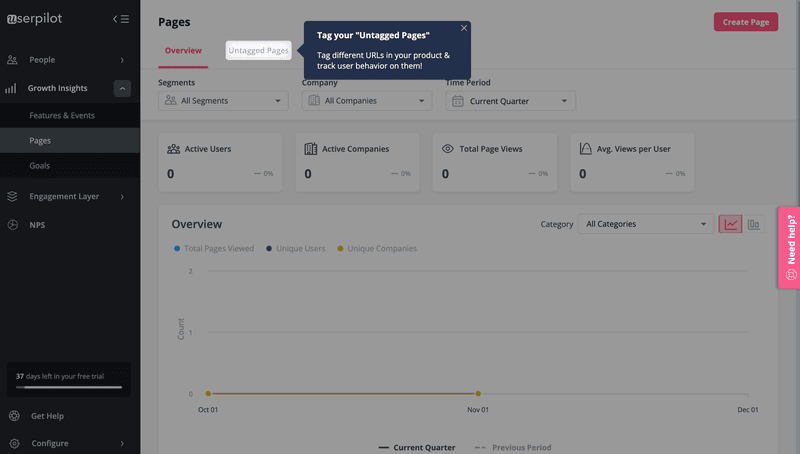Open the Need help? side tab
Image resolution: width=800 pixels, height=454 pixels.
pyautogui.click(x=789, y=247)
